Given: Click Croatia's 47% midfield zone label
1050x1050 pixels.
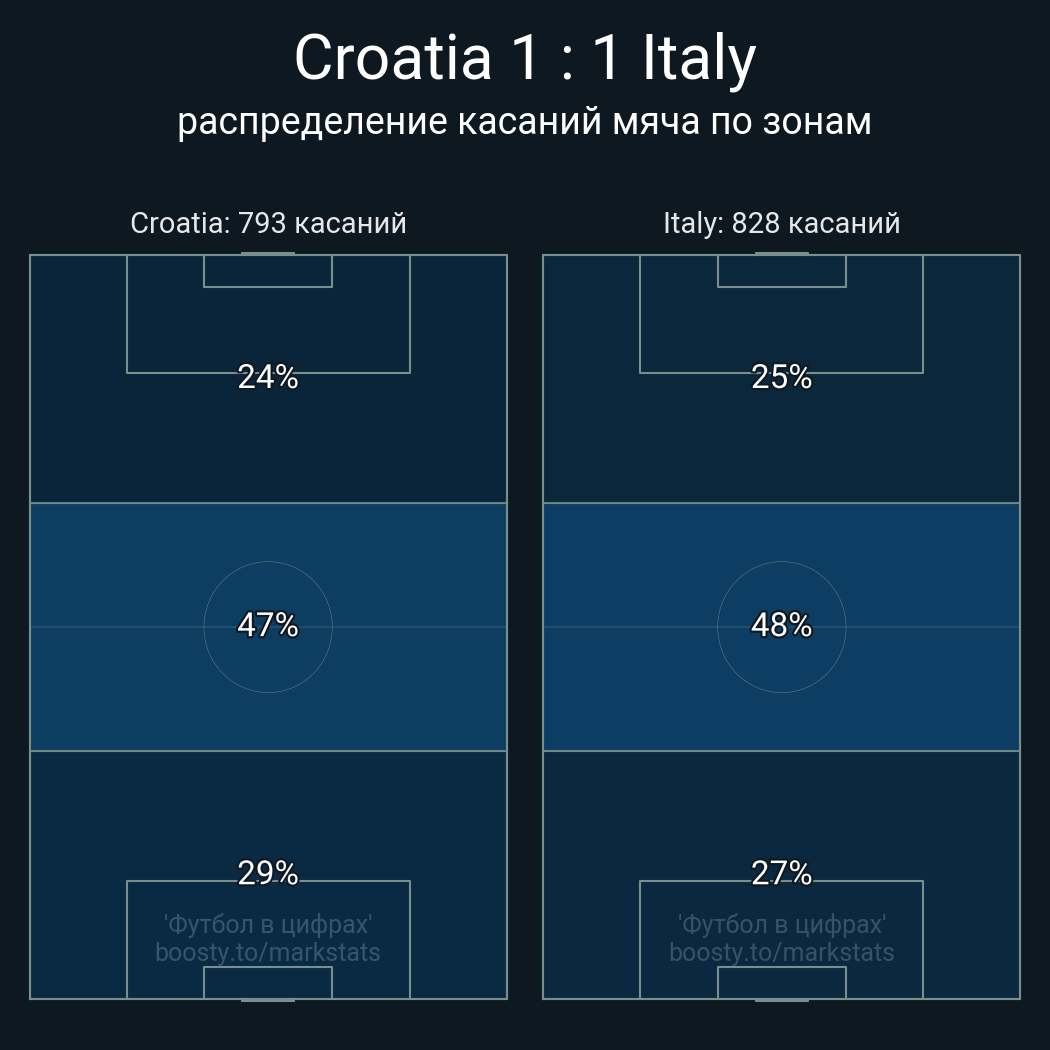Looking at the screenshot, I should point(268,625).
